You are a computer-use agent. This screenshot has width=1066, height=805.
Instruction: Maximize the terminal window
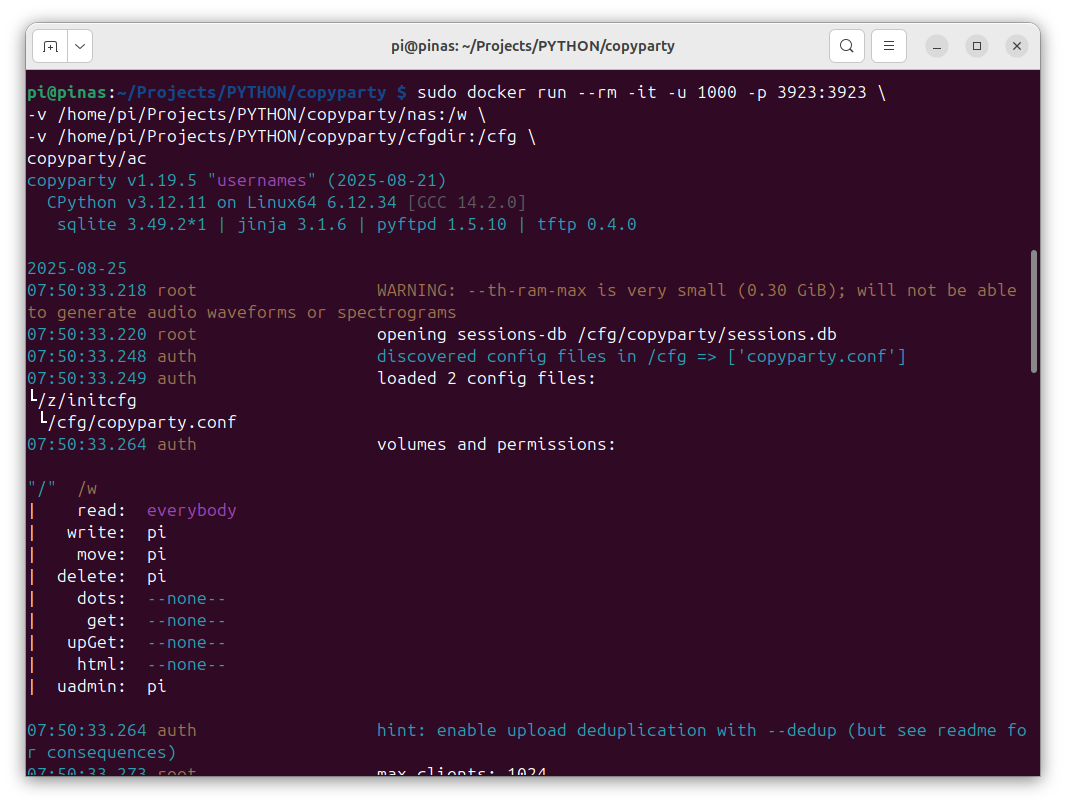pos(977,46)
